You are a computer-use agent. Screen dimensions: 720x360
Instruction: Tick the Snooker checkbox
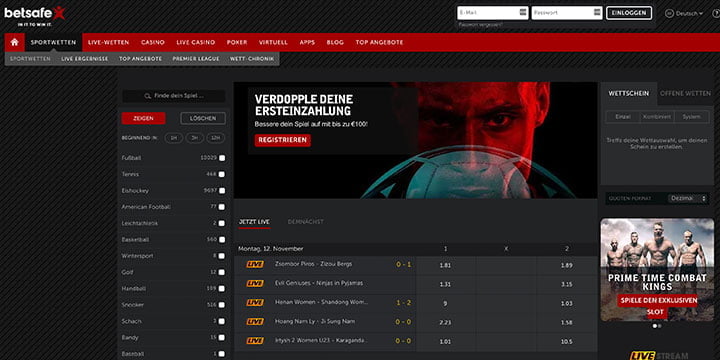(x=222, y=305)
